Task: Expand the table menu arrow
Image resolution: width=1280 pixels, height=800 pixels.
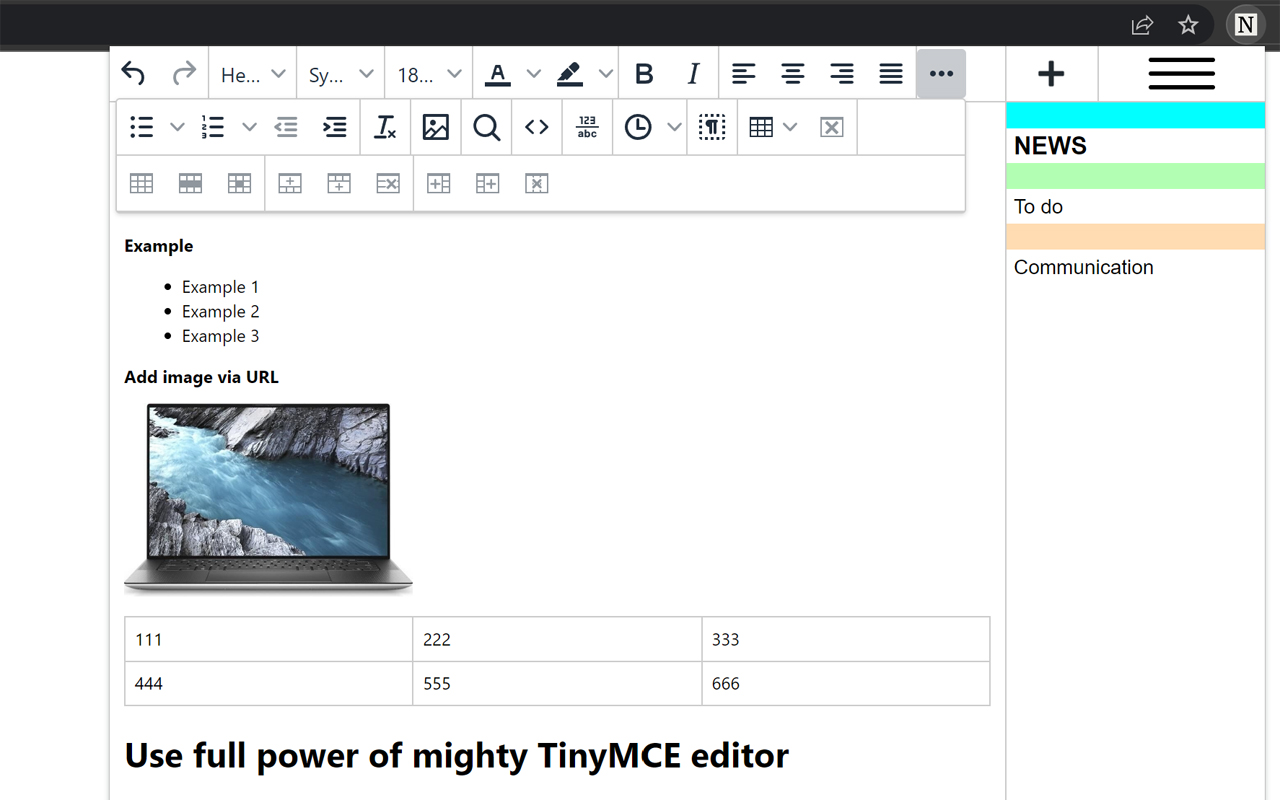Action: (790, 127)
